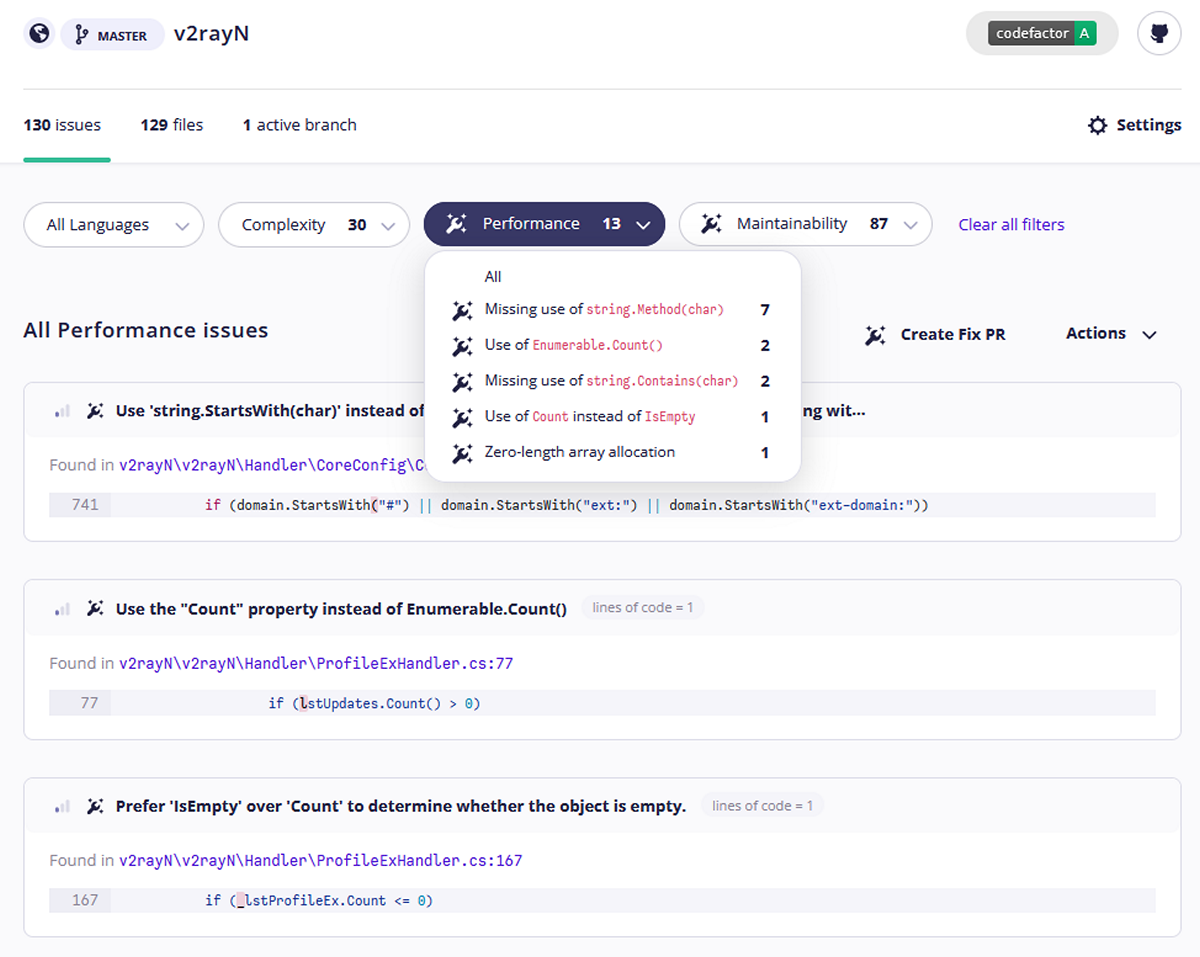Image resolution: width=1200 pixels, height=957 pixels.
Task: Click severity bars icon on StartsWith issue
Action: [62, 411]
